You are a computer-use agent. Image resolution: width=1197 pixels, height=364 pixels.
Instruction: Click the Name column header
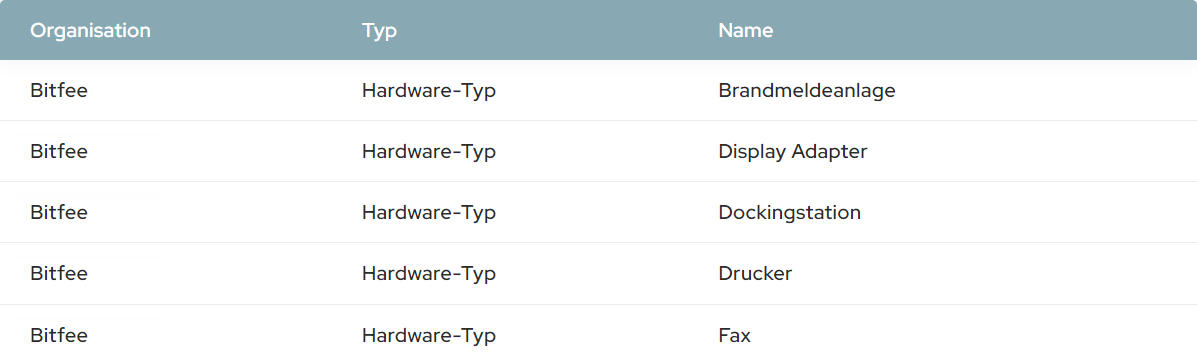pyautogui.click(x=746, y=31)
